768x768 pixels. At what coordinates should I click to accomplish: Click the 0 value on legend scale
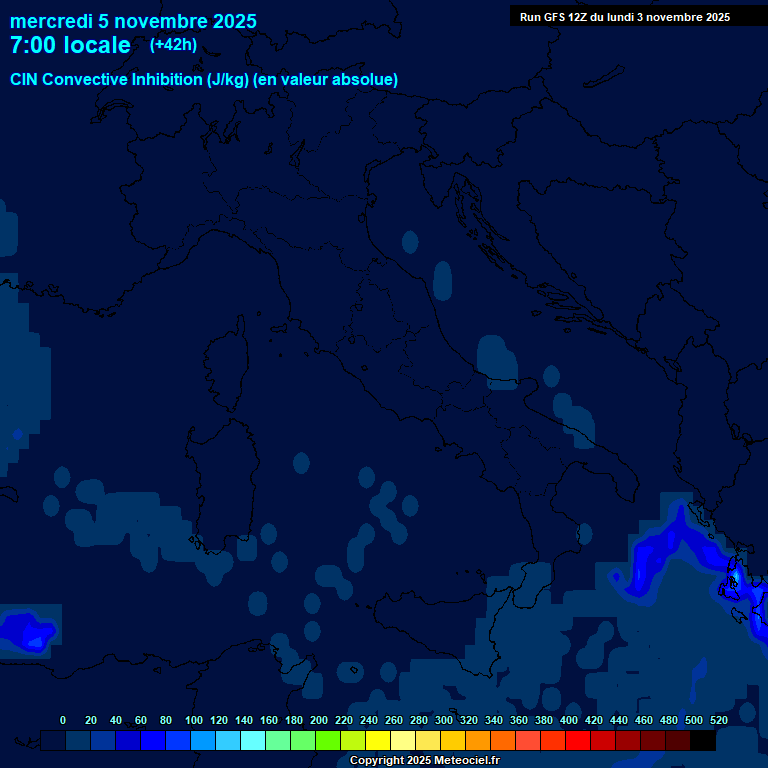63,720
